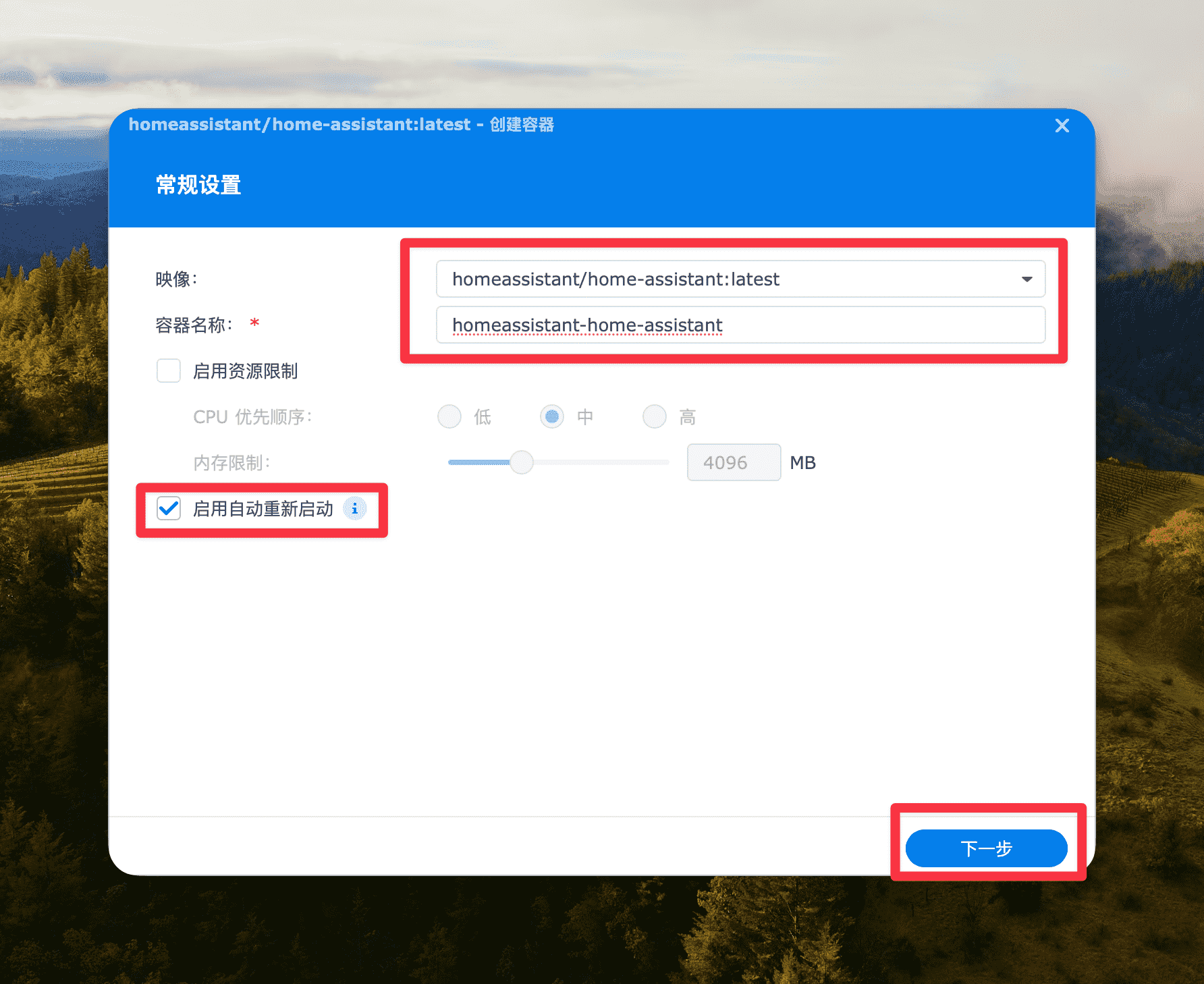Select 中 CPU priority radio button
The image size is (1204, 984).
pyautogui.click(x=552, y=417)
